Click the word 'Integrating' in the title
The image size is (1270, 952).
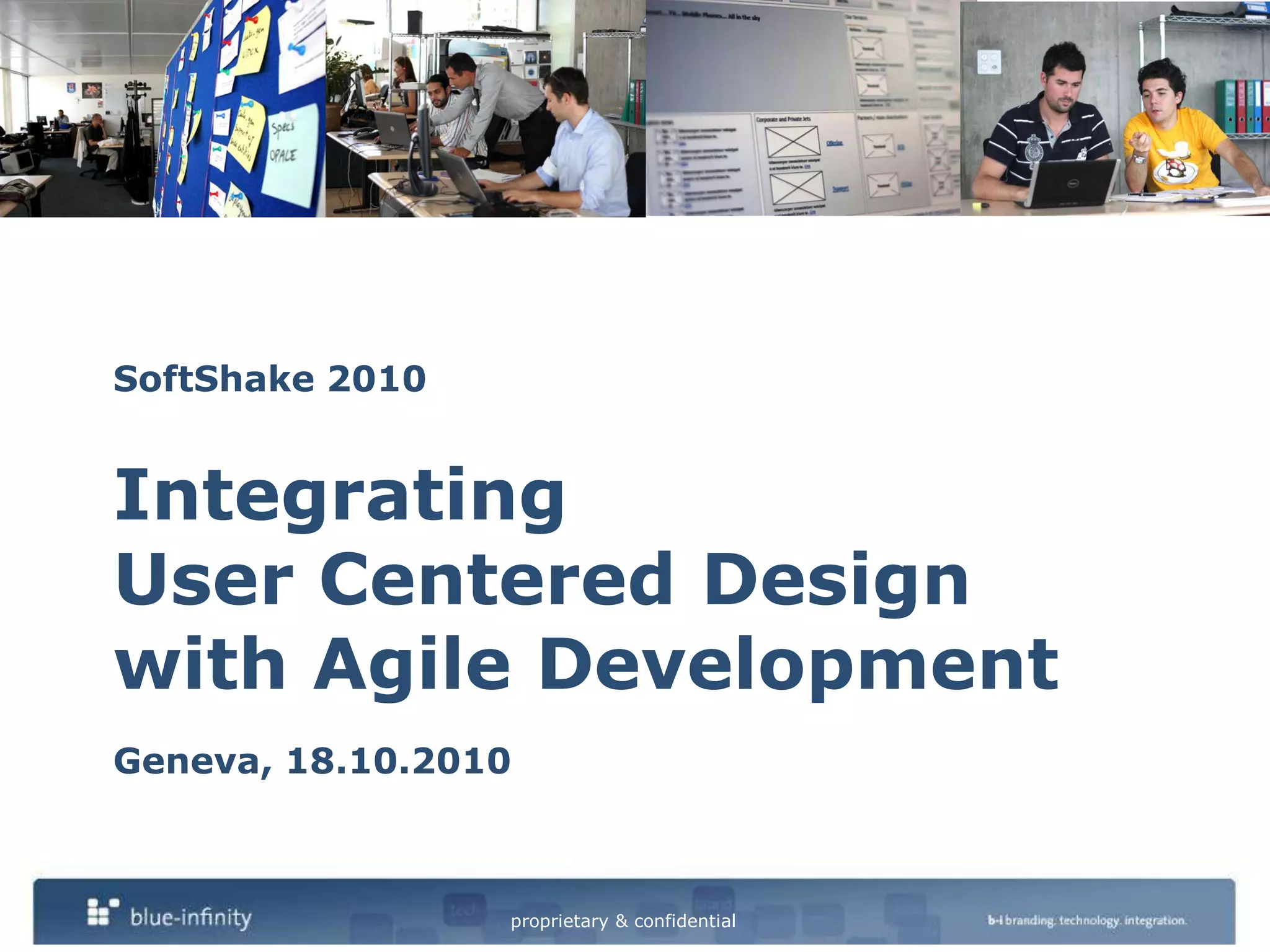click(x=340, y=495)
